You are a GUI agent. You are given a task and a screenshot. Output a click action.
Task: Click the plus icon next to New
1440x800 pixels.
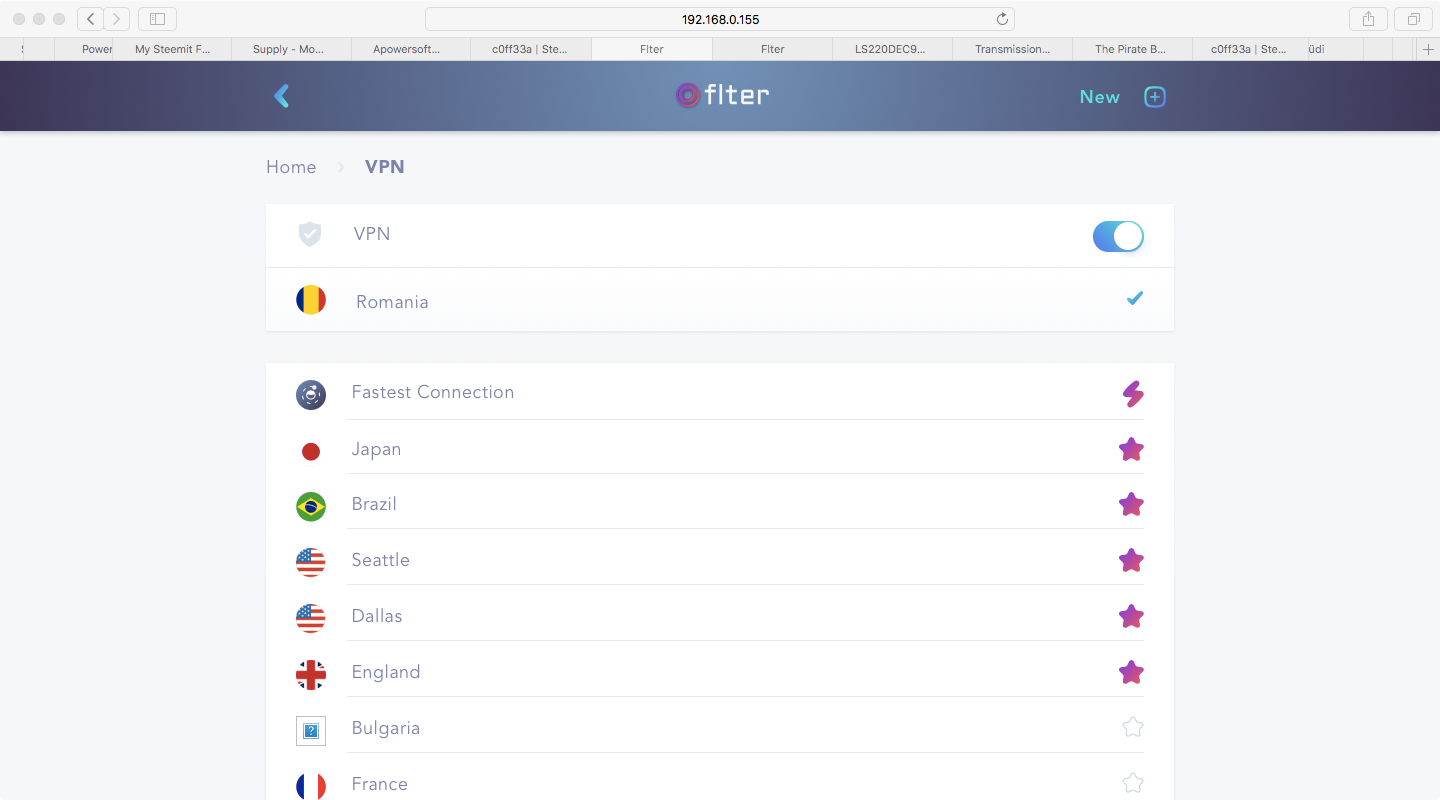click(1155, 97)
